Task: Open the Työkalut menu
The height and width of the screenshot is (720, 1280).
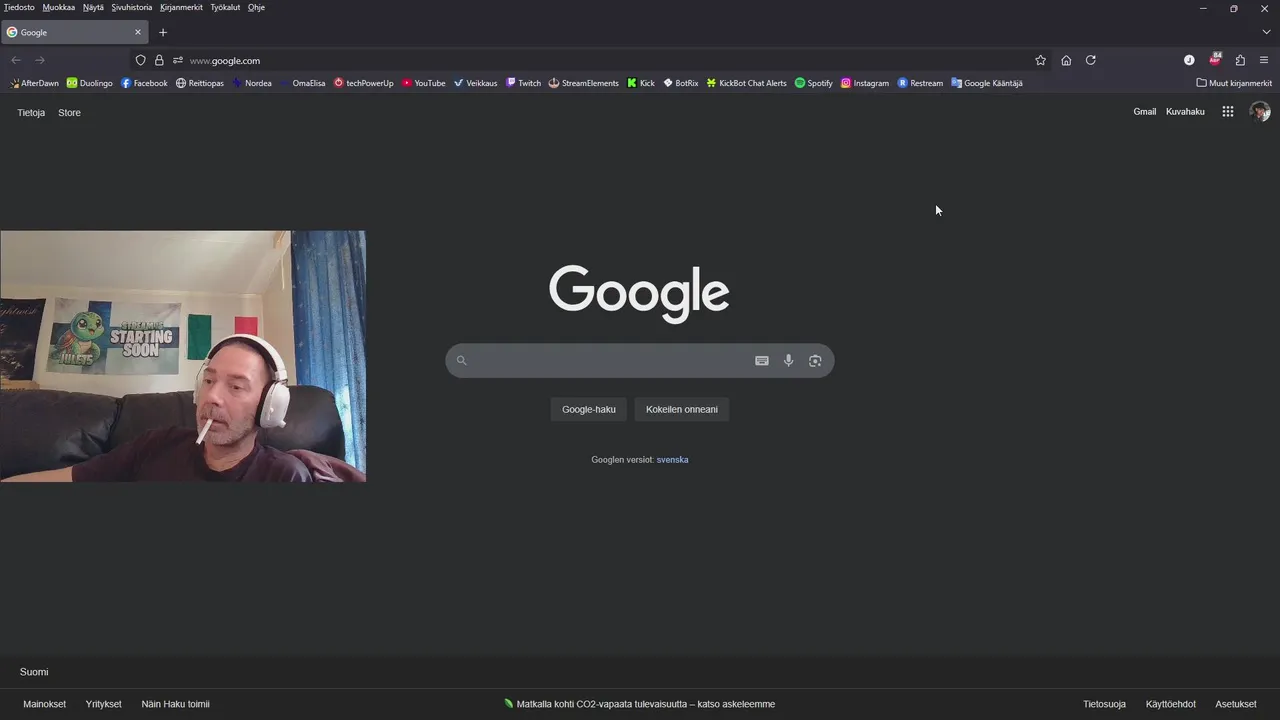Action: (225, 7)
